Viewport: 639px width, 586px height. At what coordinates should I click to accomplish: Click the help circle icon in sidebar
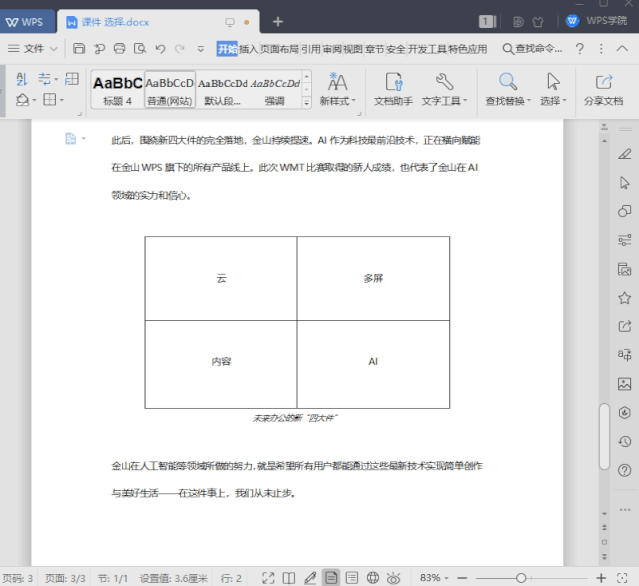(x=624, y=470)
